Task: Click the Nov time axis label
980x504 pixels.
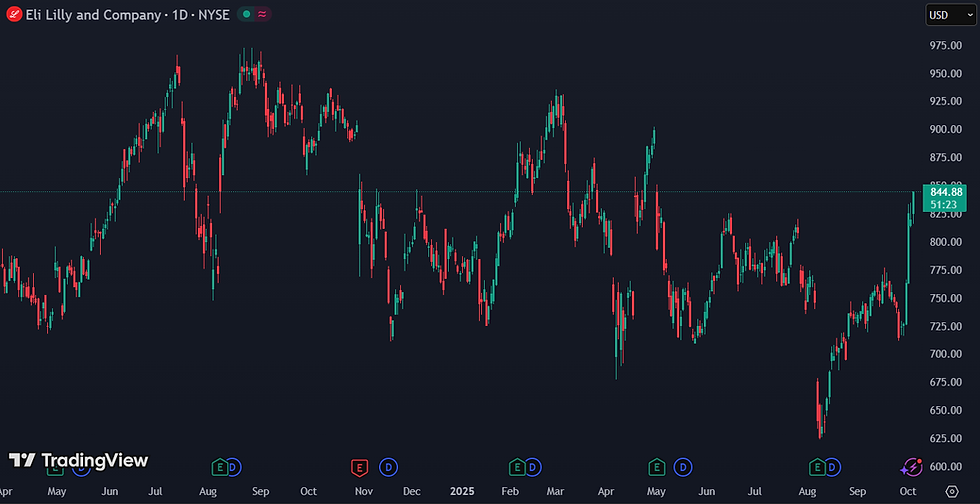Action: [364, 491]
